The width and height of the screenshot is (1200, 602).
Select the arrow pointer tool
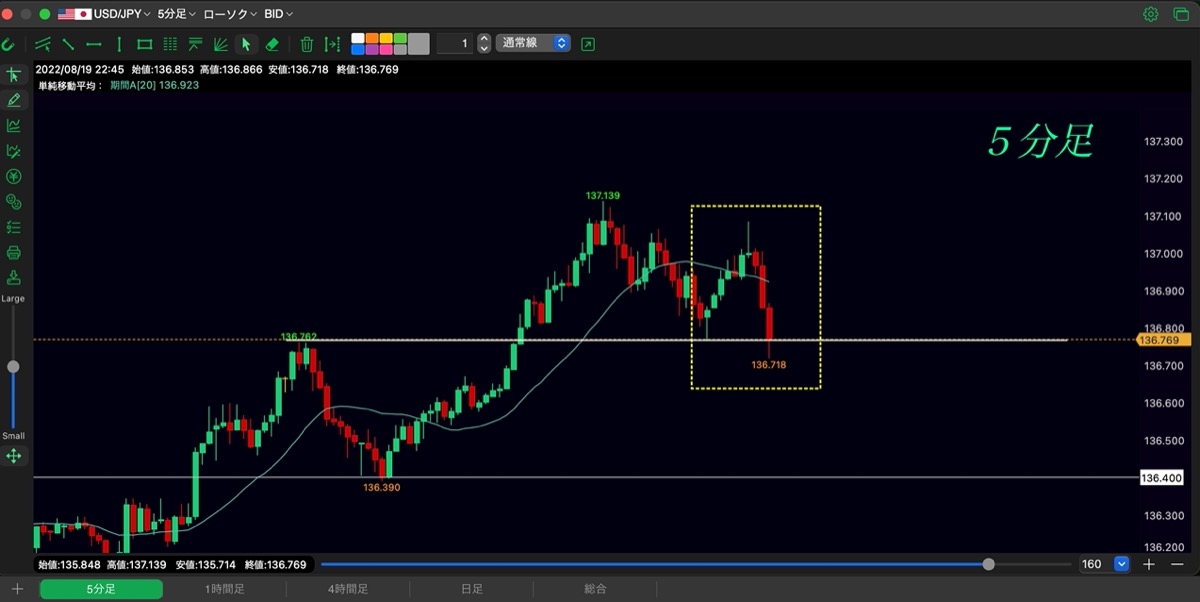pos(246,44)
